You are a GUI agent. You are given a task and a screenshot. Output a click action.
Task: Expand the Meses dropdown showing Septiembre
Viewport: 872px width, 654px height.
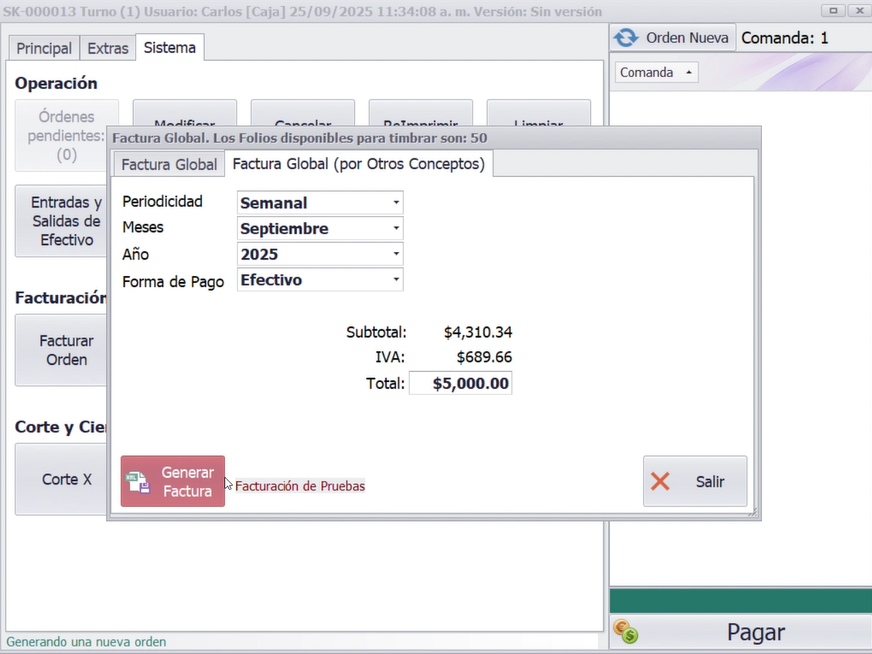point(396,229)
